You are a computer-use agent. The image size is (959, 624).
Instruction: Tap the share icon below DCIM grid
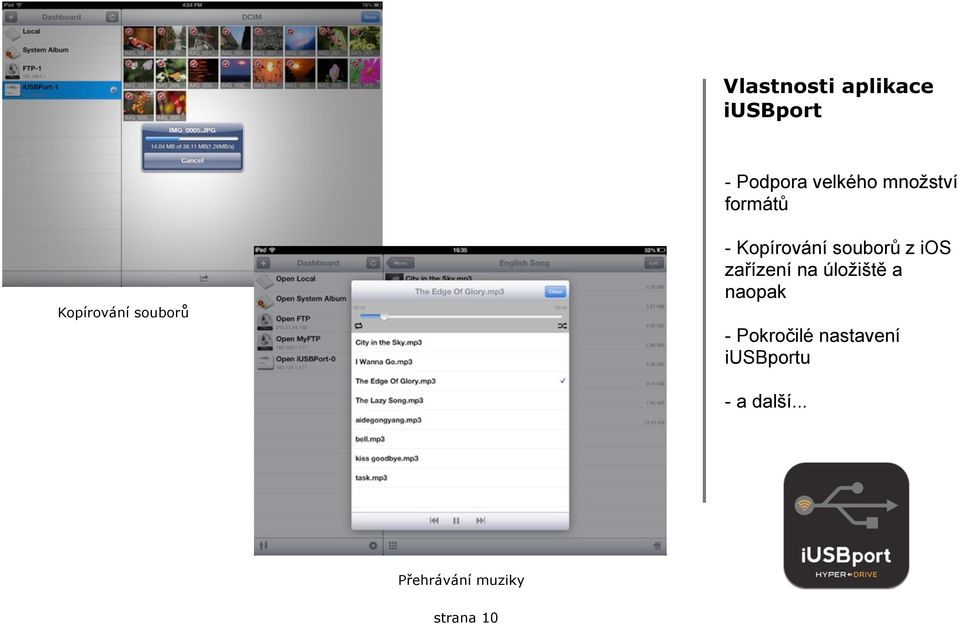[x=204, y=278]
